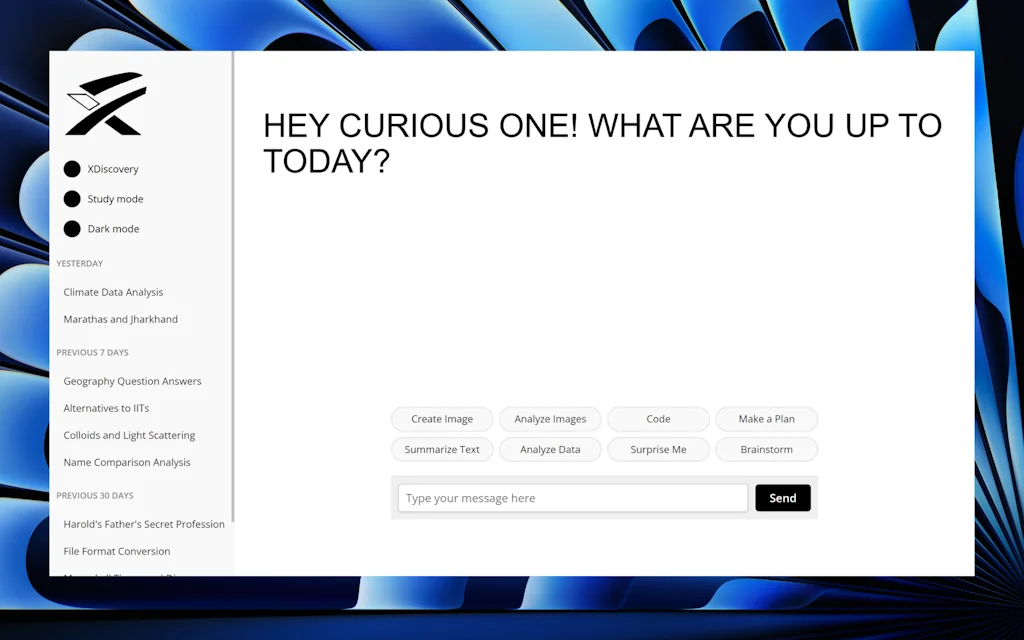Click the Analyze Data chip
1024x640 pixels.
pos(550,449)
